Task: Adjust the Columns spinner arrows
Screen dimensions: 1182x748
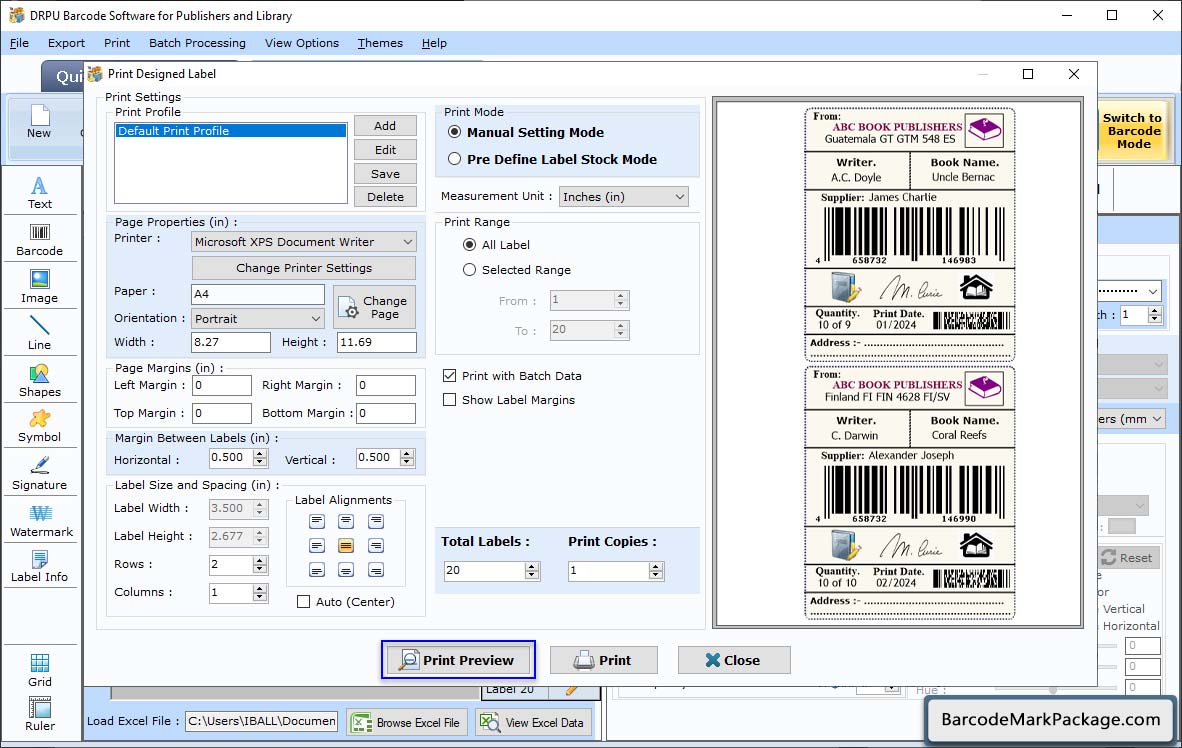Action: coord(260,593)
